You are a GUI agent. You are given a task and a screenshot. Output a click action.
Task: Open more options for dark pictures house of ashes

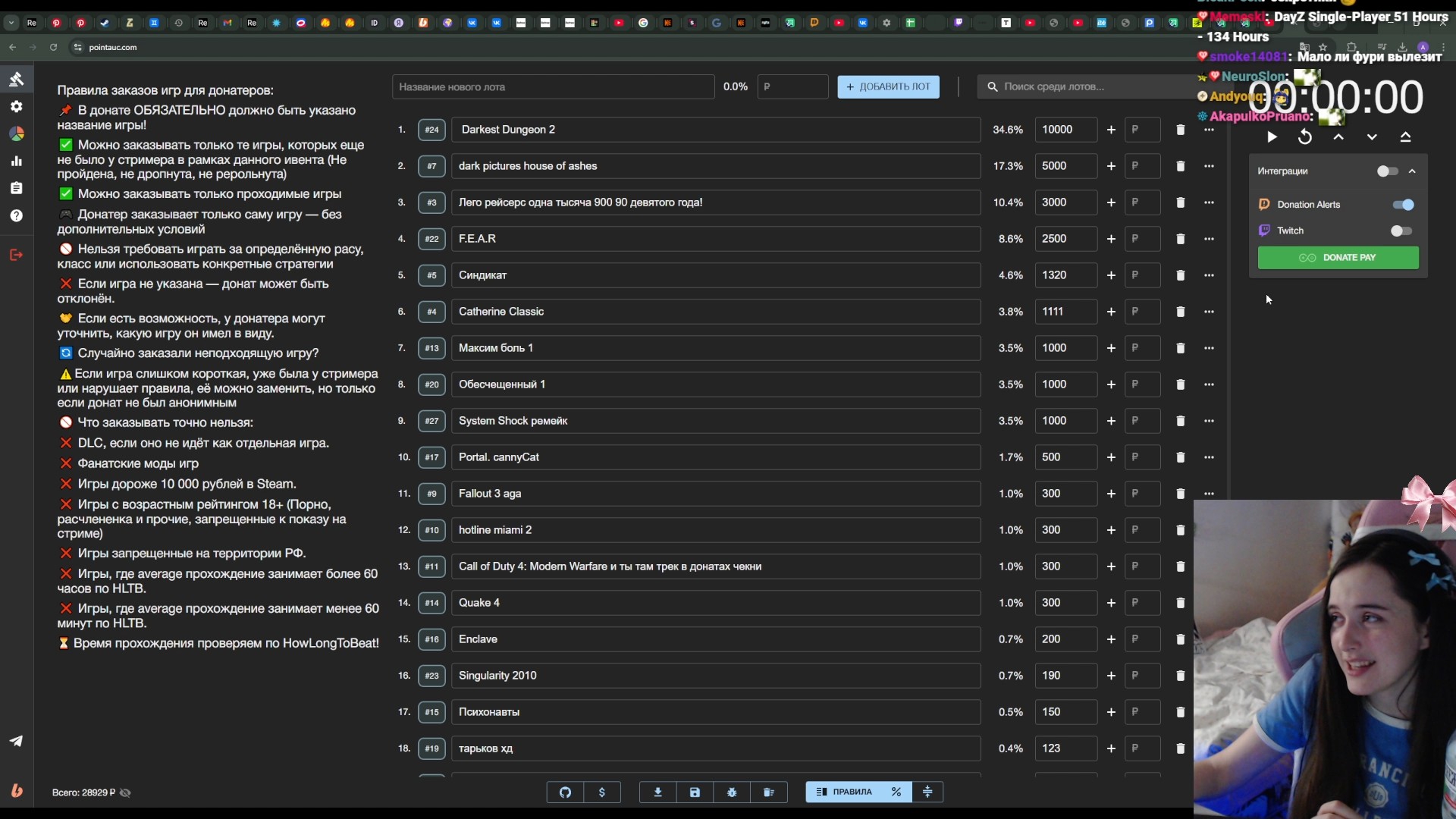click(x=1209, y=166)
